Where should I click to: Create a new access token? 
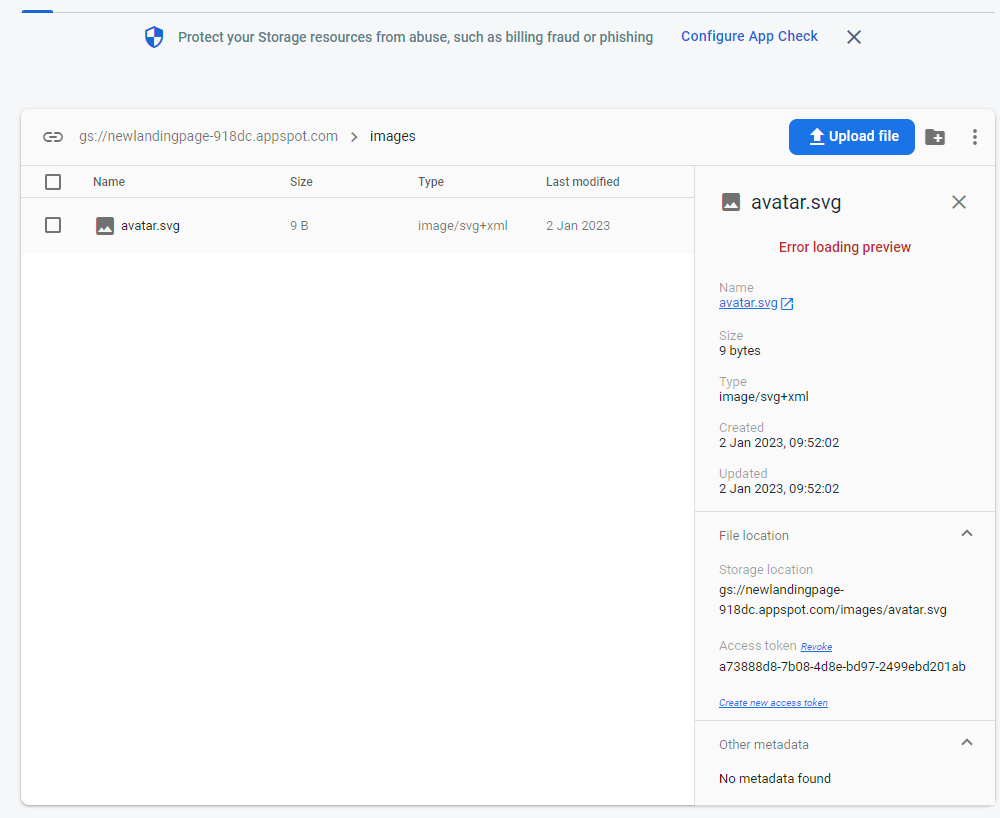pos(773,702)
